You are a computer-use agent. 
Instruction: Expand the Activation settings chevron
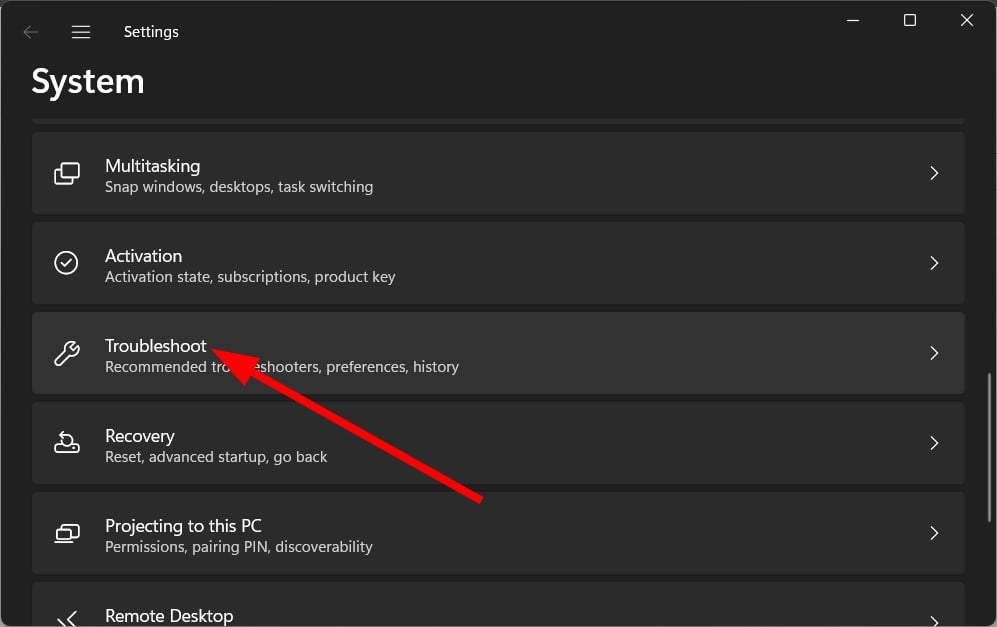(934, 263)
